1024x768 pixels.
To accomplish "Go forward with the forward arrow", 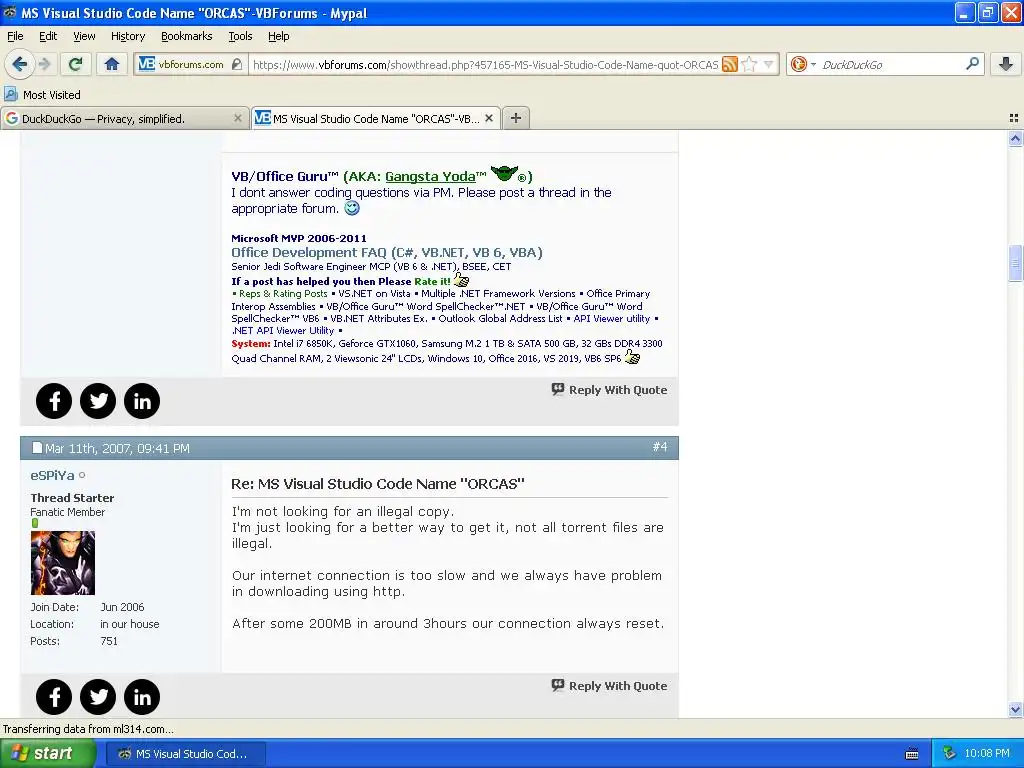I will pos(44,64).
